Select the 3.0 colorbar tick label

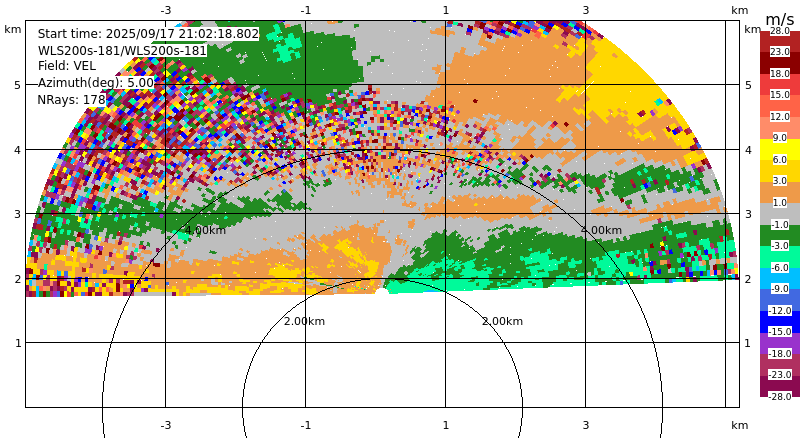pos(780,180)
